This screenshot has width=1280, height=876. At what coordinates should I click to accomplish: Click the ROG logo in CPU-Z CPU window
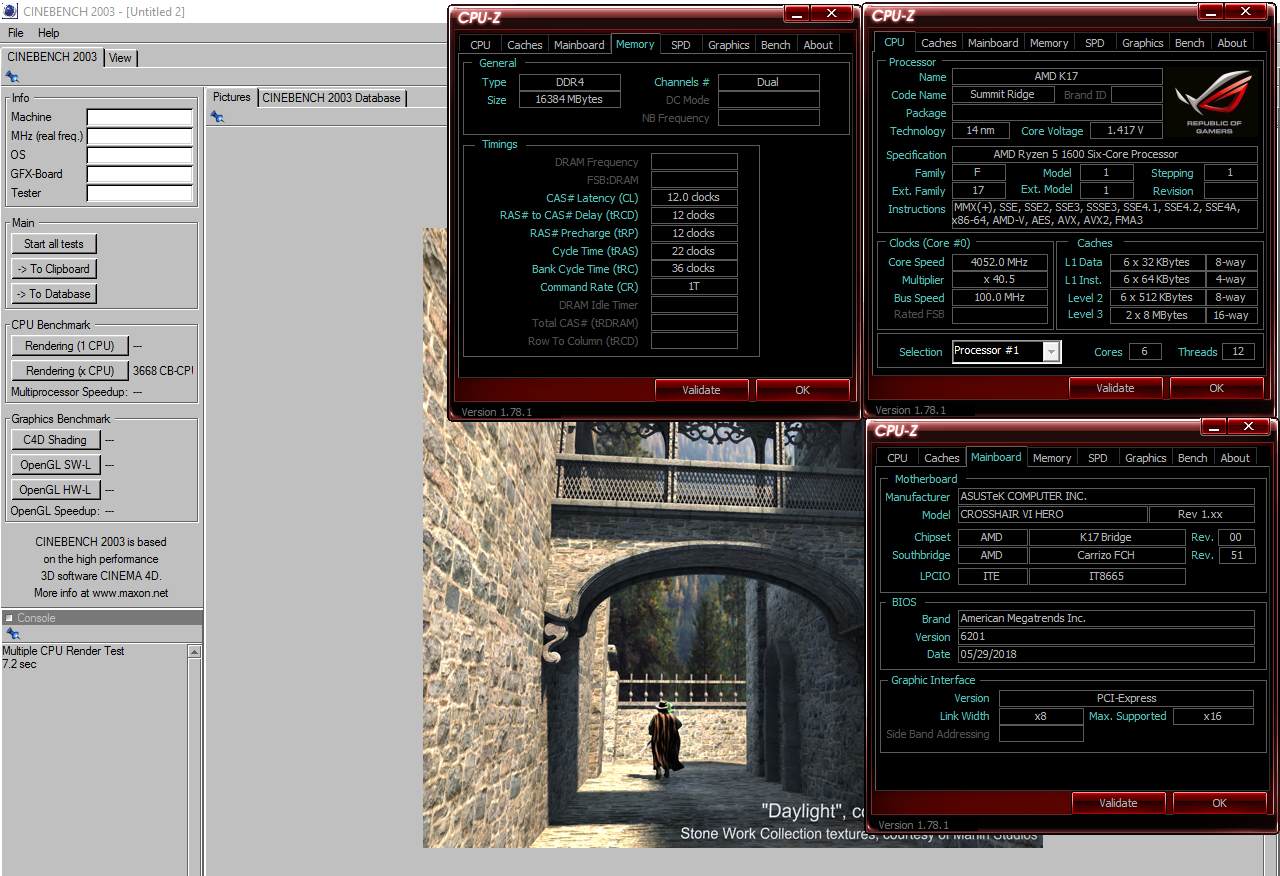pos(1214,104)
